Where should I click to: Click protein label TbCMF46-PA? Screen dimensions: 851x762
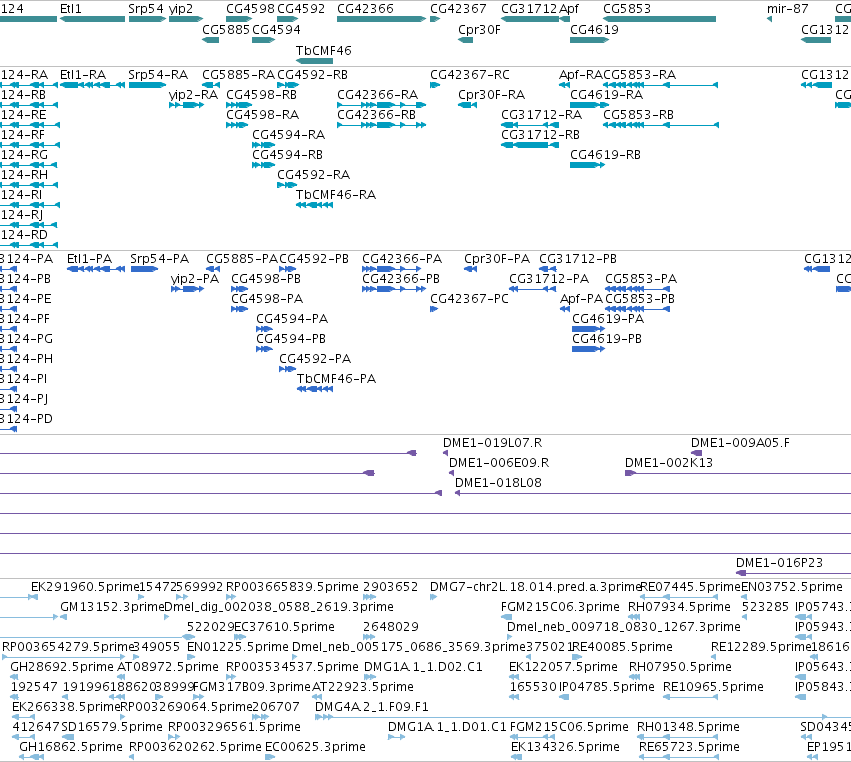tap(336, 379)
